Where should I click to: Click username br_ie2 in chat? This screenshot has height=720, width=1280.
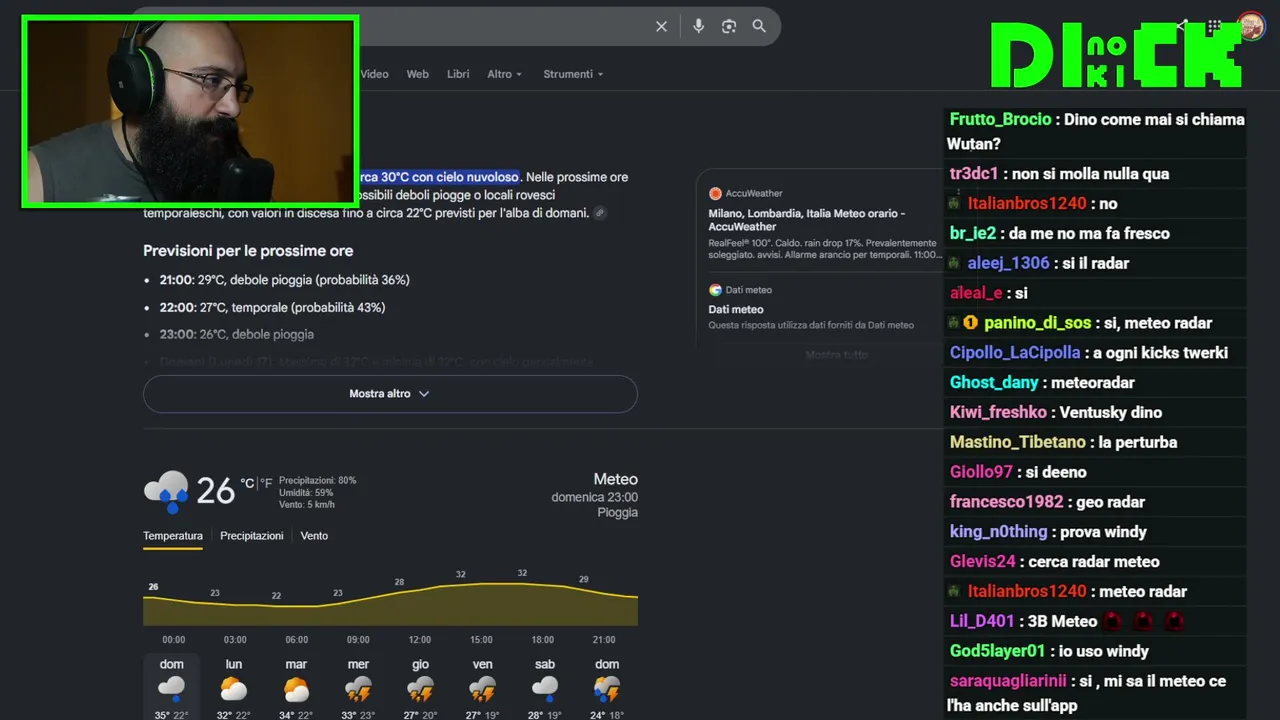click(973, 233)
